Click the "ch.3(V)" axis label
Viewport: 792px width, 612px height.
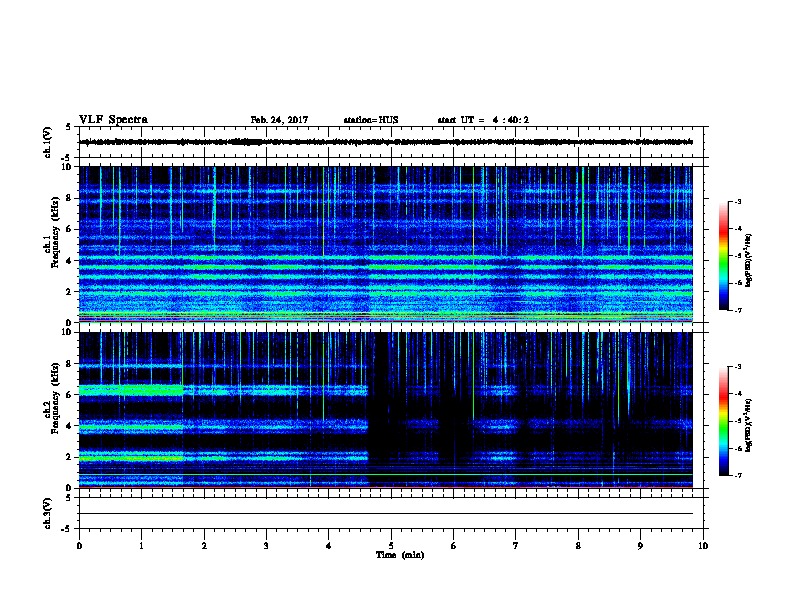point(47,513)
